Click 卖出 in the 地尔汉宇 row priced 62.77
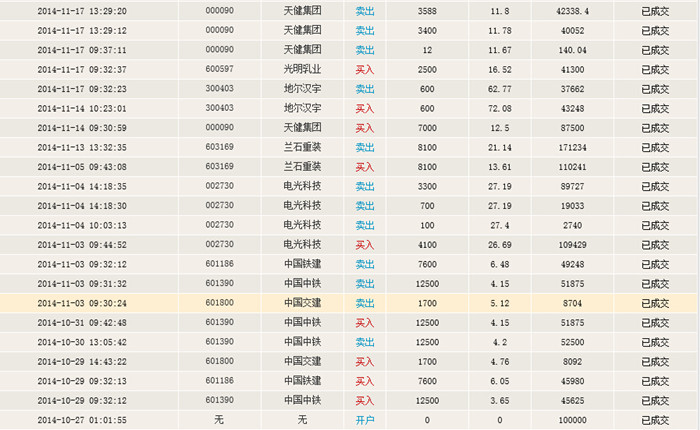This screenshot has width=700, height=430. click(364, 88)
